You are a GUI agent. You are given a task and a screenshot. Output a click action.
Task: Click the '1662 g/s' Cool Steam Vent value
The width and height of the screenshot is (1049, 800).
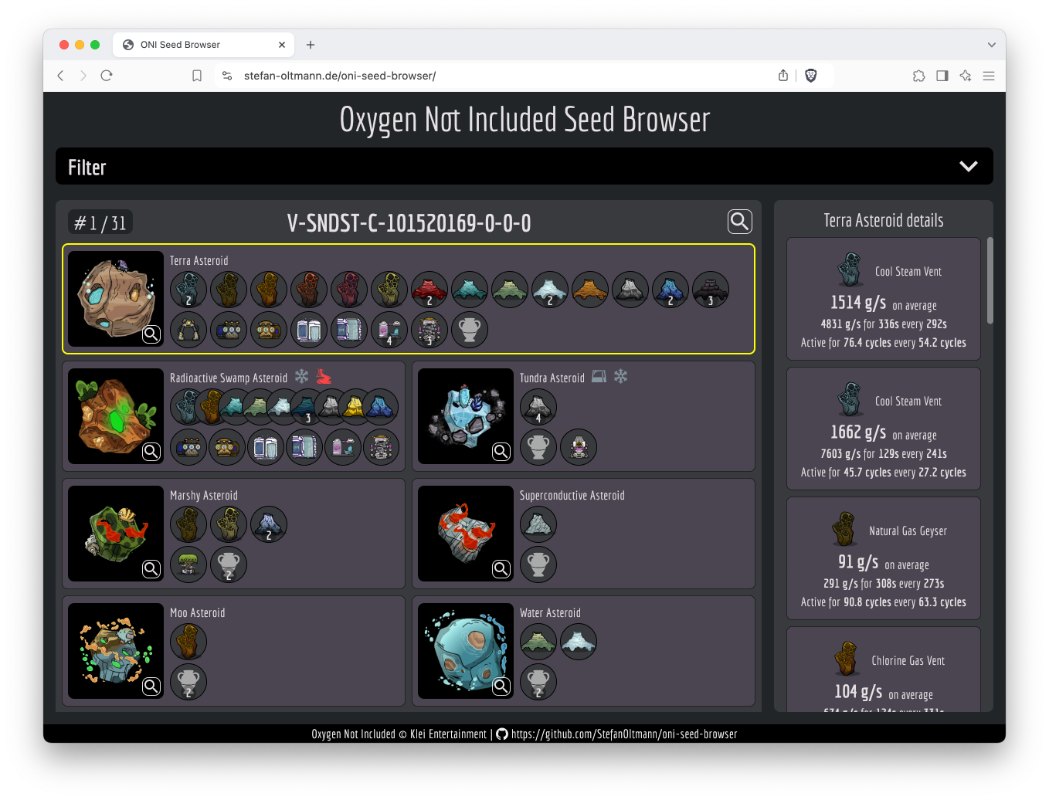pyautogui.click(x=858, y=433)
